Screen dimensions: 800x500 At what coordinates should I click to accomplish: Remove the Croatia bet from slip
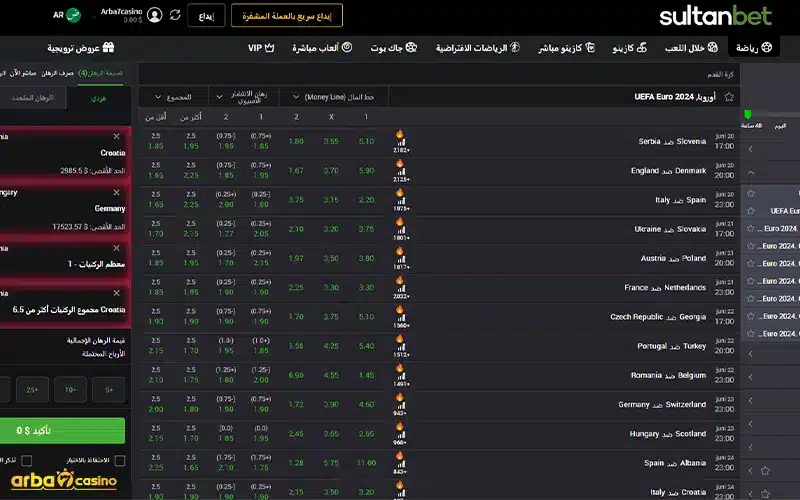point(116,136)
